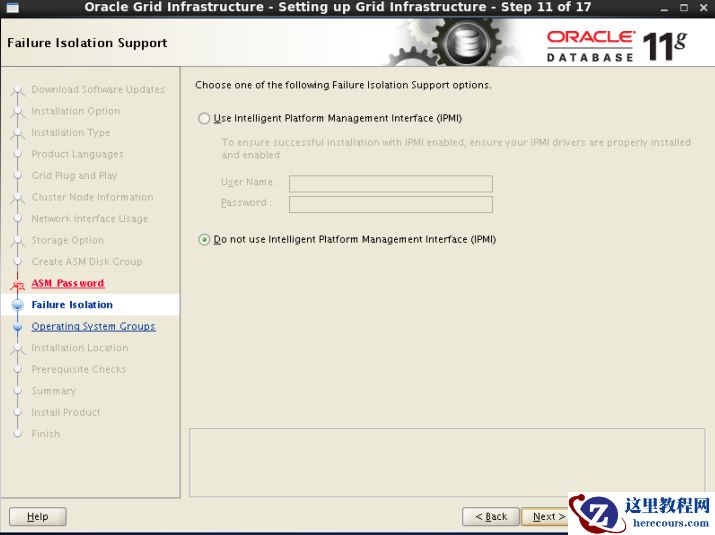
Task: Go to ASM Password step
Action: pyautogui.click(x=68, y=283)
